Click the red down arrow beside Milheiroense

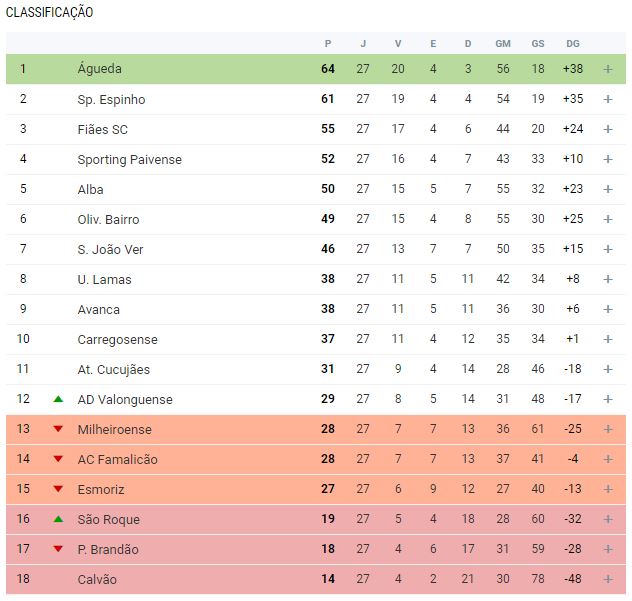pyautogui.click(x=58, y=429)
